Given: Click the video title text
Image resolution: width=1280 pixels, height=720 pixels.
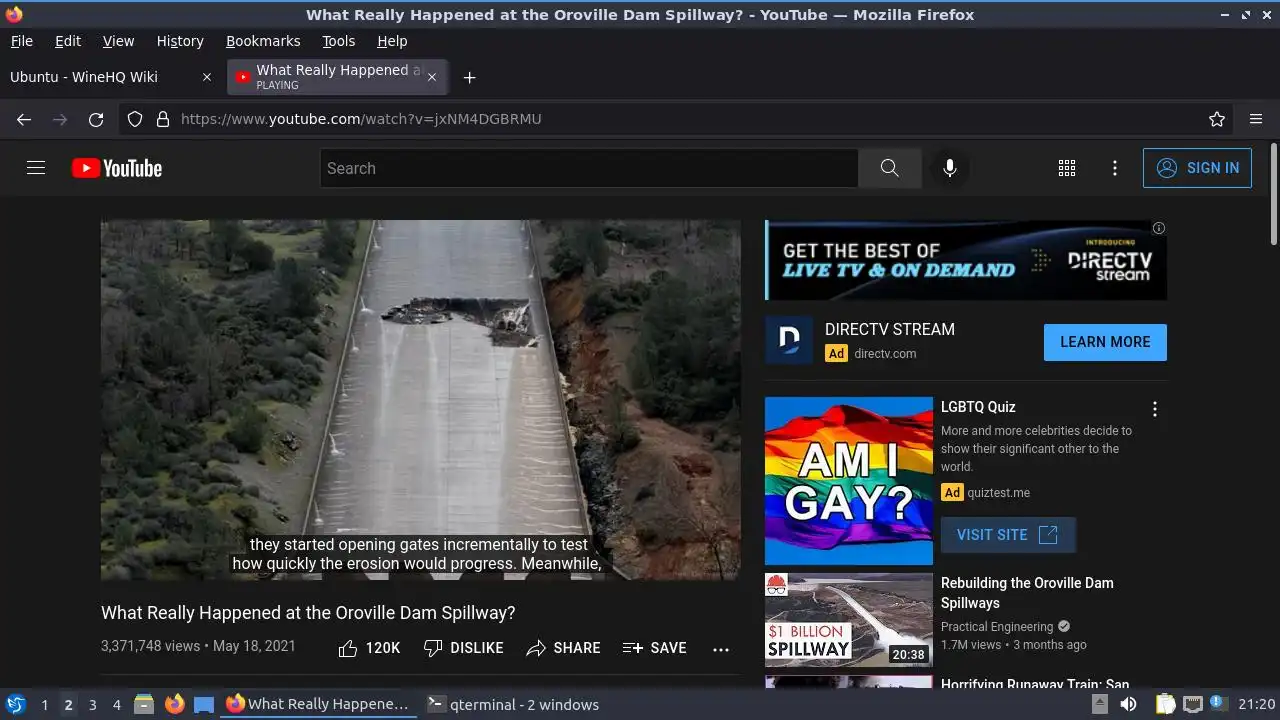Looking at the screenshot, I should pyautogui.click(x=308, y=613).
